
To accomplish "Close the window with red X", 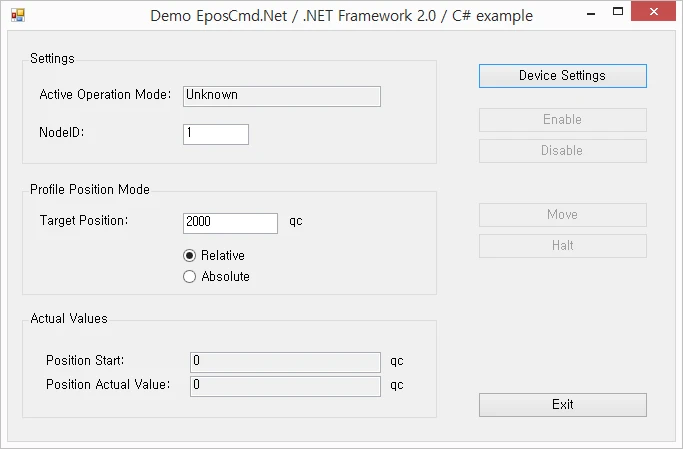I will [x=653, y=11].
